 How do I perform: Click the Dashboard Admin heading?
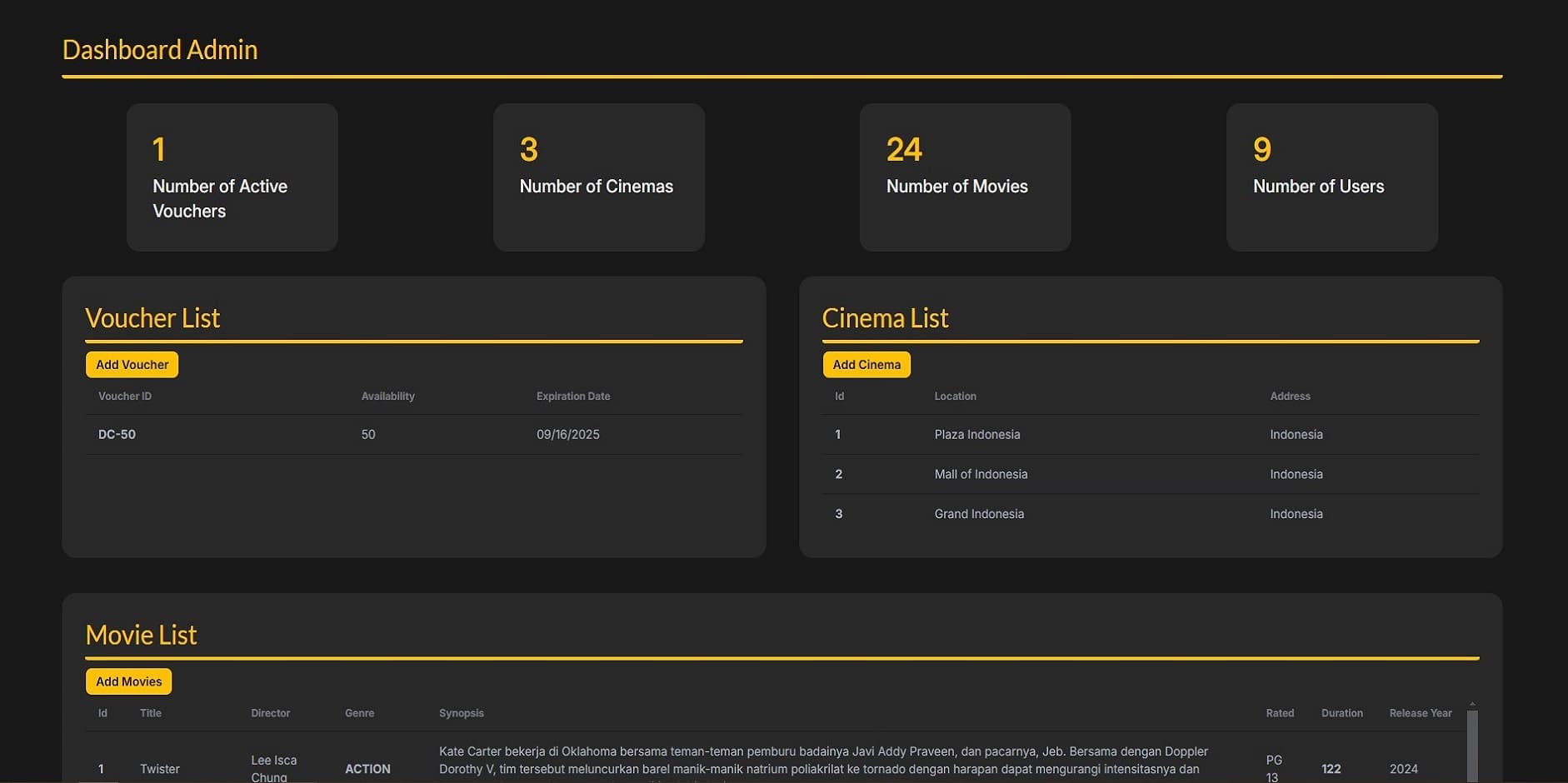pos(160,50)
